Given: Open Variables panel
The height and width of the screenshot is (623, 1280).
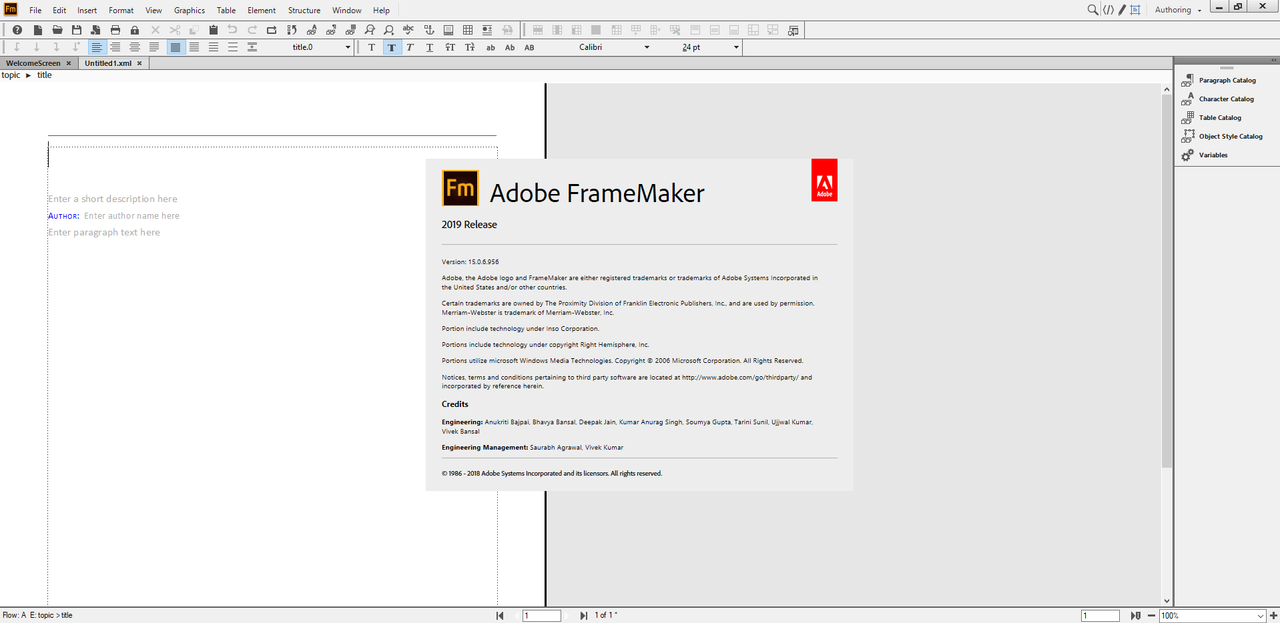Looking at the screenshot, I should (1205, 155).
